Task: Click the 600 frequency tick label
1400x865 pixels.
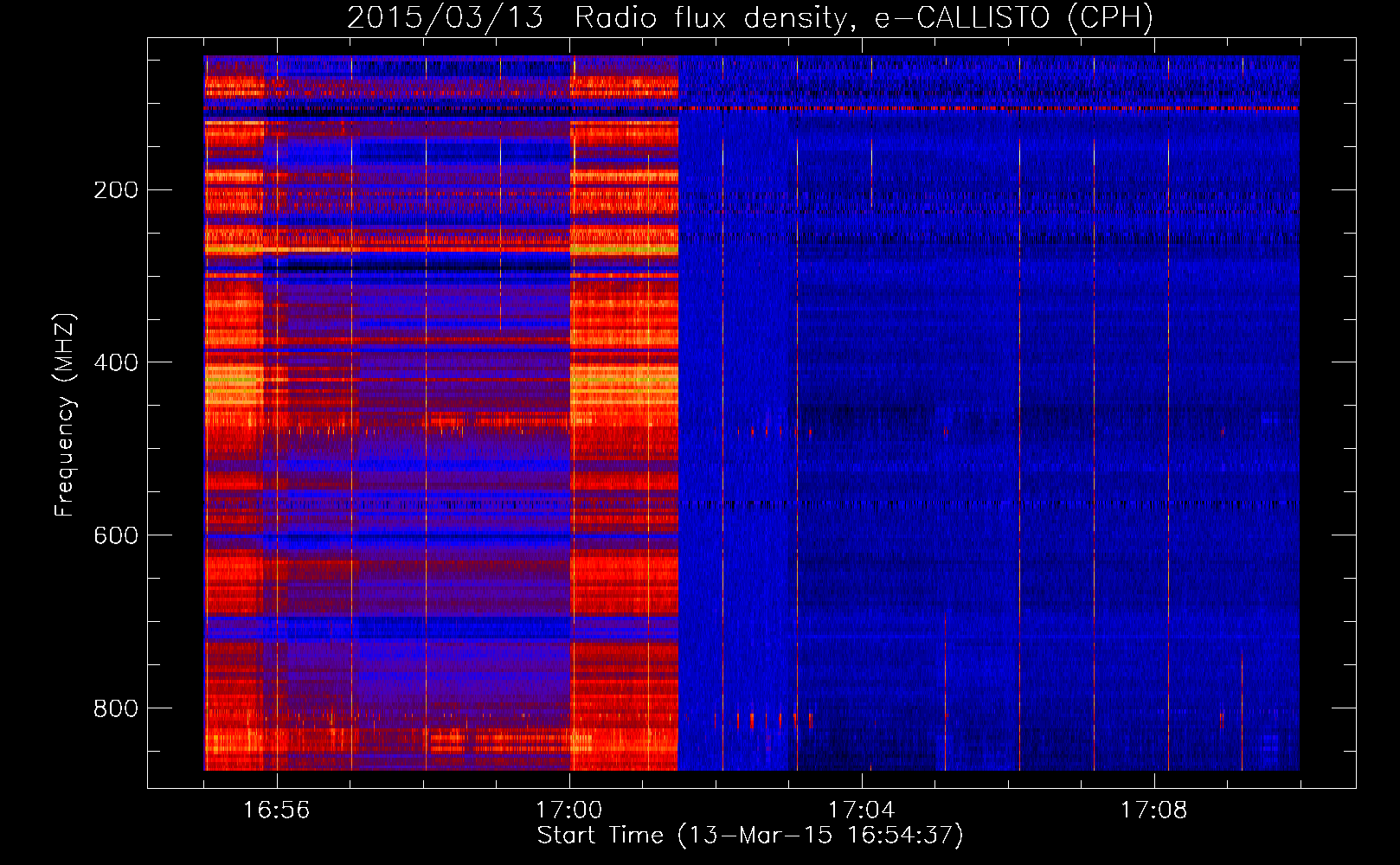Action: [x=116, y=535]
